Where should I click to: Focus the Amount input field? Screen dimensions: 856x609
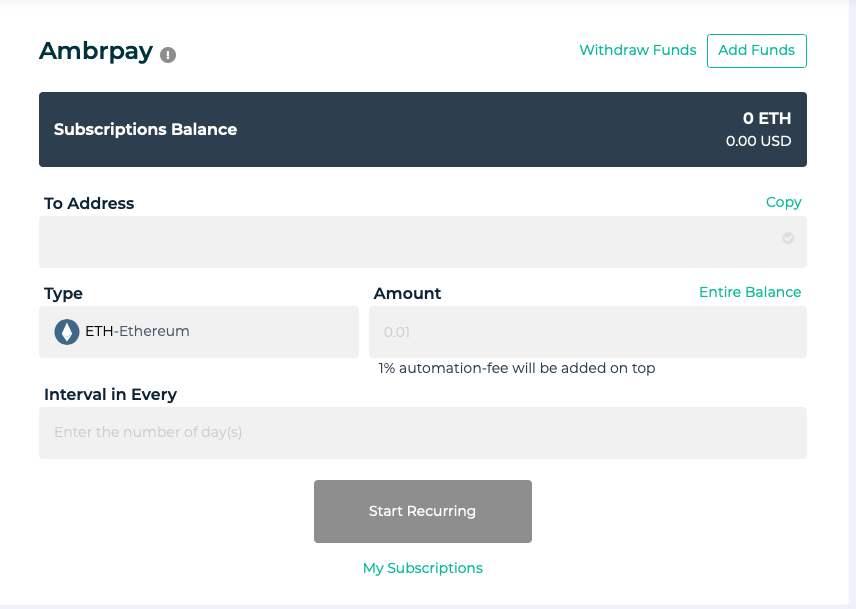(x=588, y=332)
